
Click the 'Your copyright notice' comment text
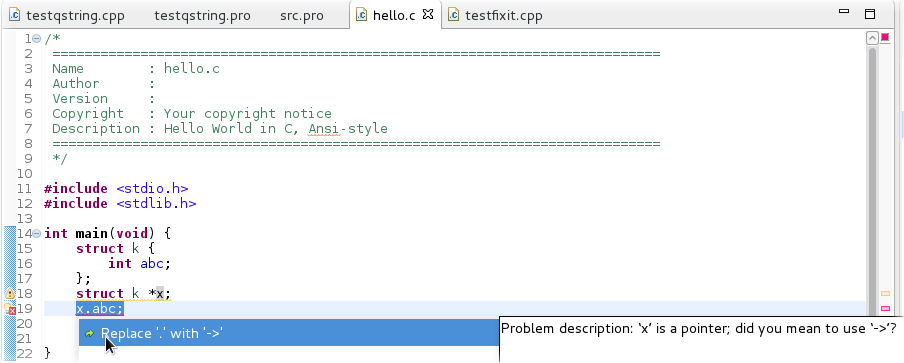248,114
